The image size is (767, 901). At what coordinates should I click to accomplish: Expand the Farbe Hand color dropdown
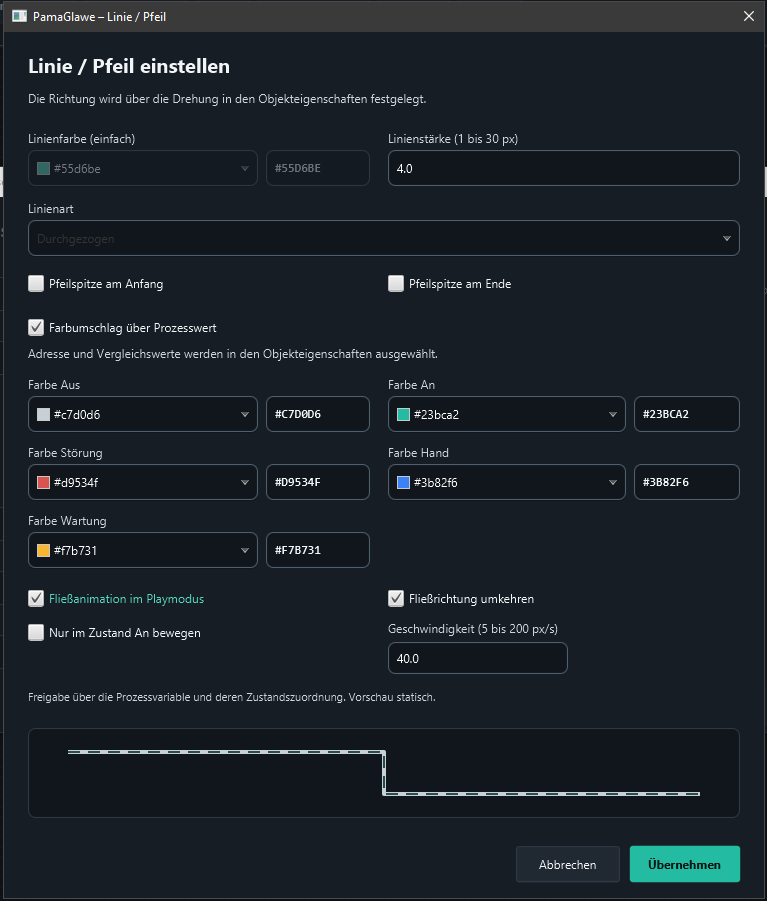point(506,482)
